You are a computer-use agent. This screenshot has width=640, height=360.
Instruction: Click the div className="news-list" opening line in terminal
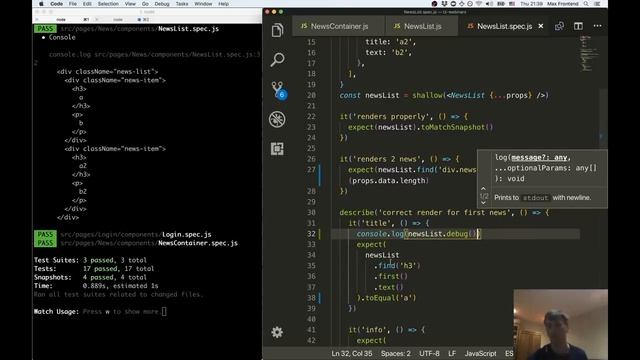pyautogui.click(x=107, y=71)
